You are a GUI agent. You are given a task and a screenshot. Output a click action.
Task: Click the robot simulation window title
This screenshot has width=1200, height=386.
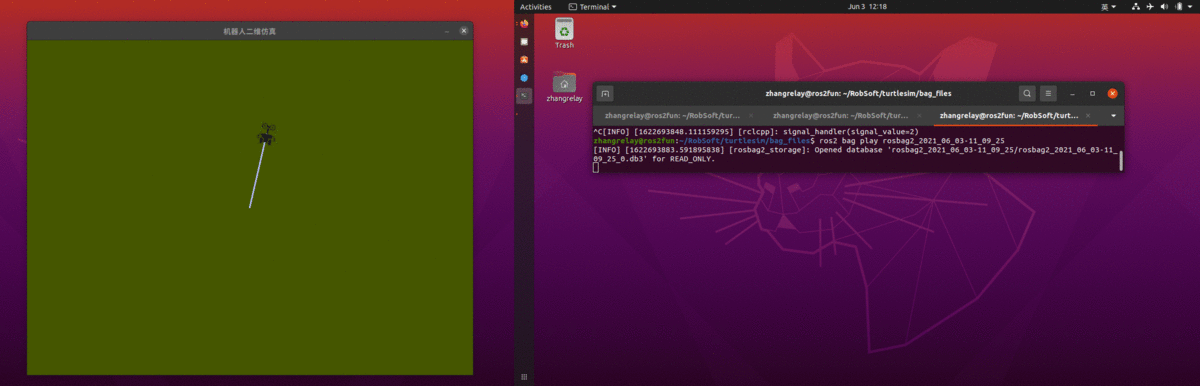[250, 32]
